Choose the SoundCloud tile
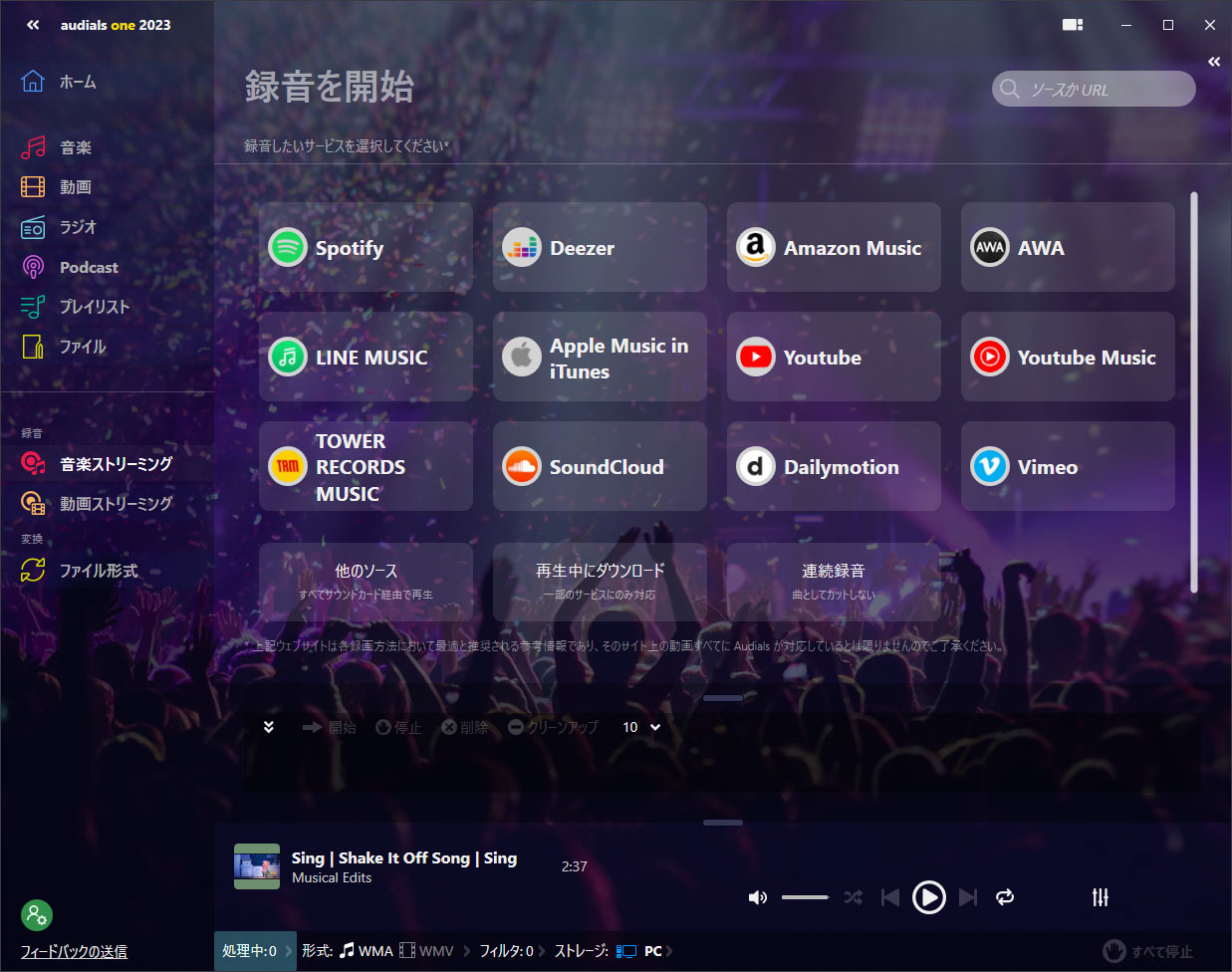1232x972 pixels. pos(600,466)
